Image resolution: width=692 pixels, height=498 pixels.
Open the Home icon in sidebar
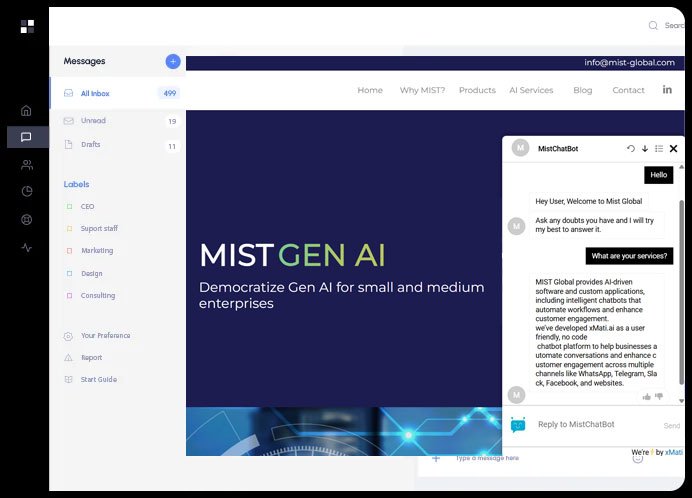click(26, 110)
